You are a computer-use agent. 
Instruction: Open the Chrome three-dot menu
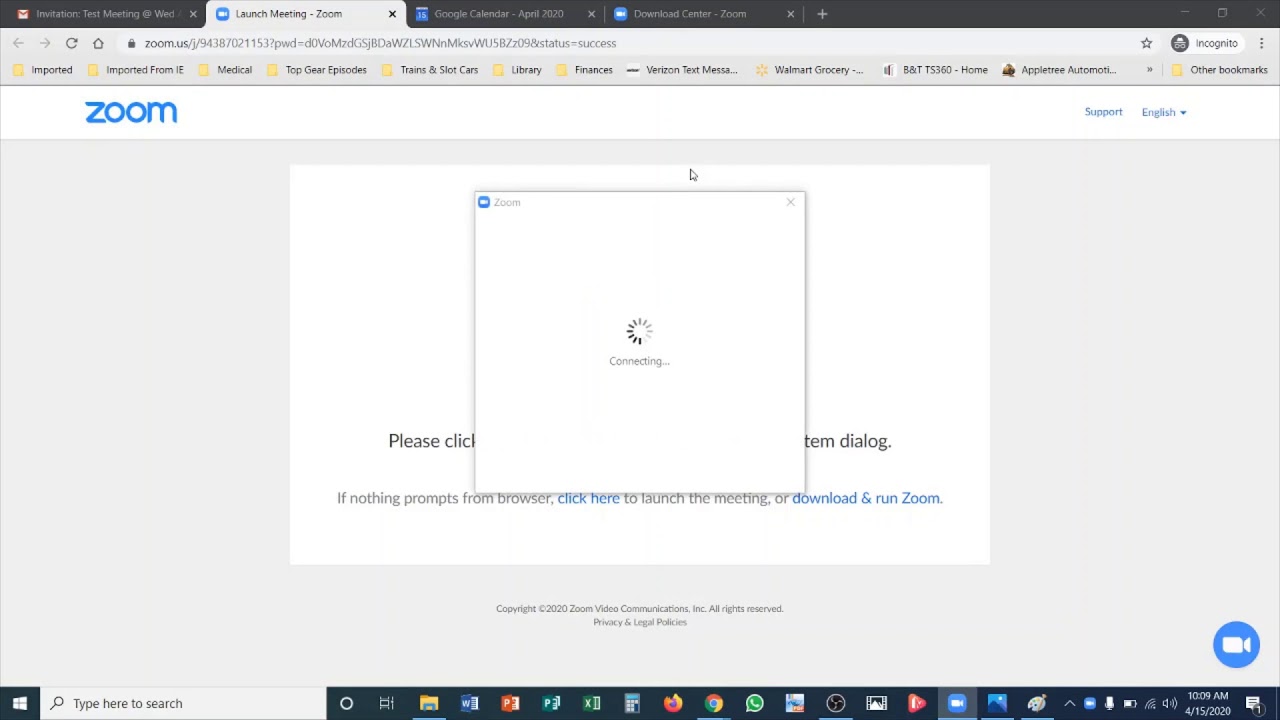(x=1262, y=43)
